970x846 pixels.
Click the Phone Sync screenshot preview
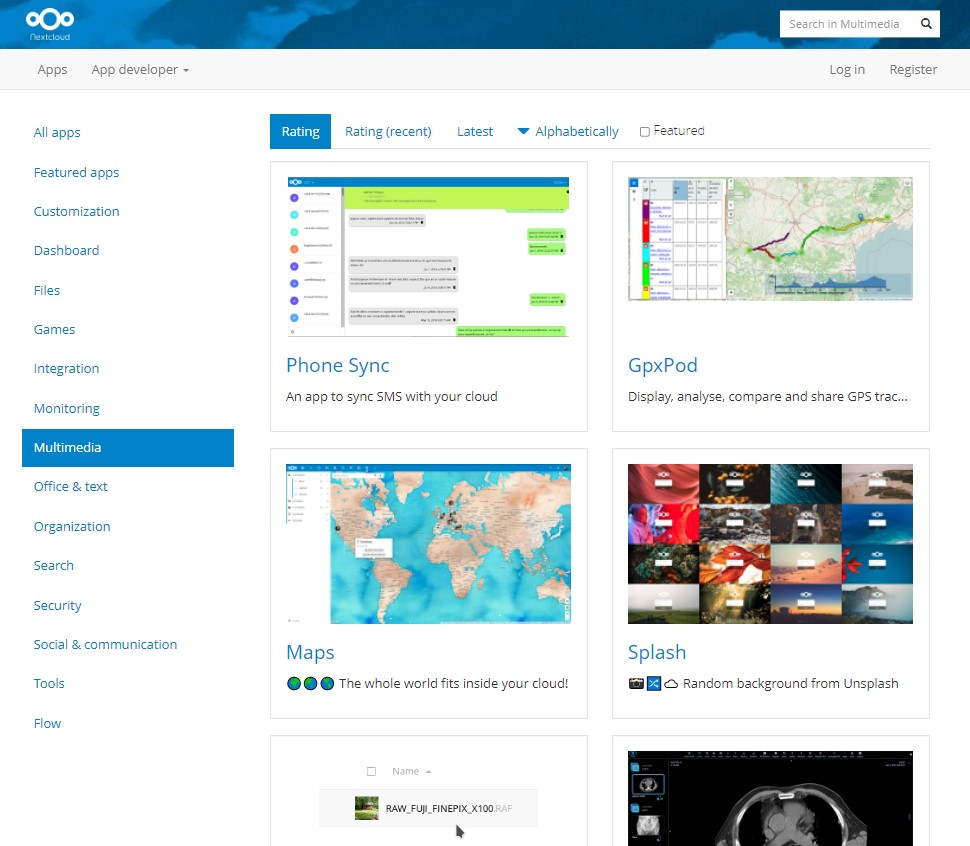[428, 256]
